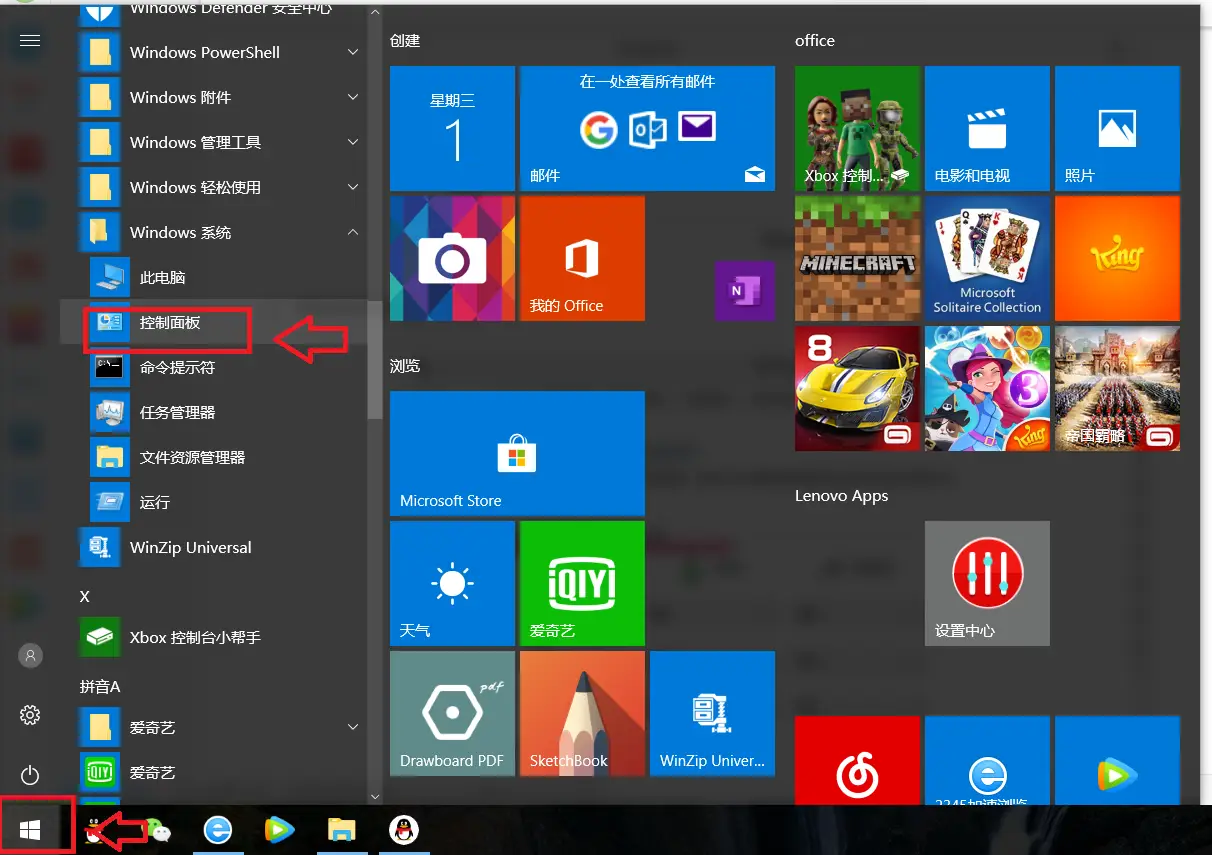The width and height of the screenshot is (1212, 855).
Task: Launch the SketchBook tile
Action: (x=582, y=713)
